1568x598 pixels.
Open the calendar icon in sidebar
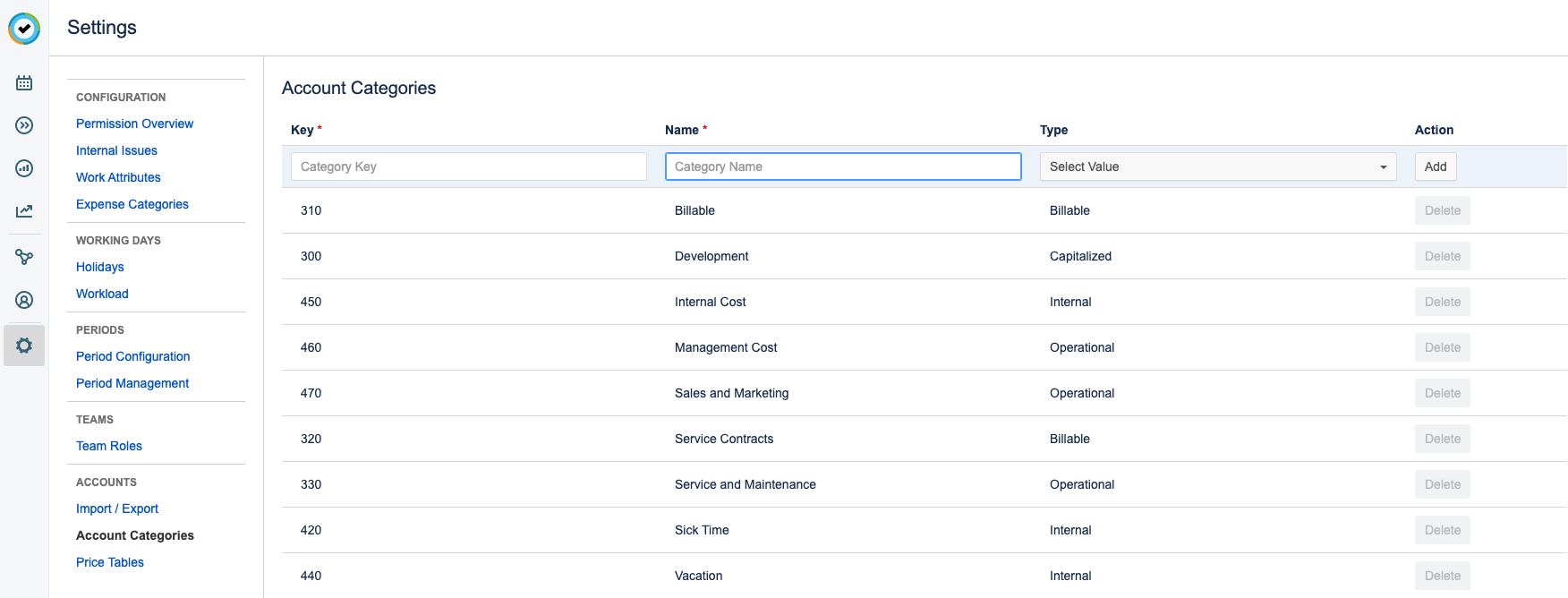(24, 83)
